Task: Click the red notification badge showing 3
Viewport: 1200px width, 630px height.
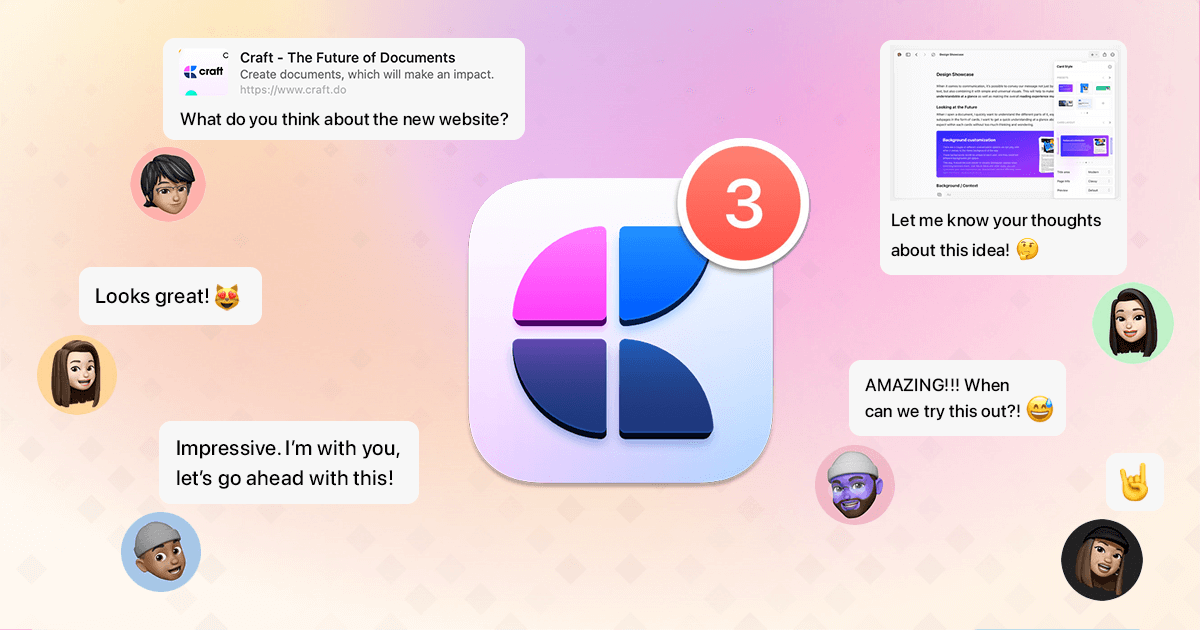Action: 742,203
